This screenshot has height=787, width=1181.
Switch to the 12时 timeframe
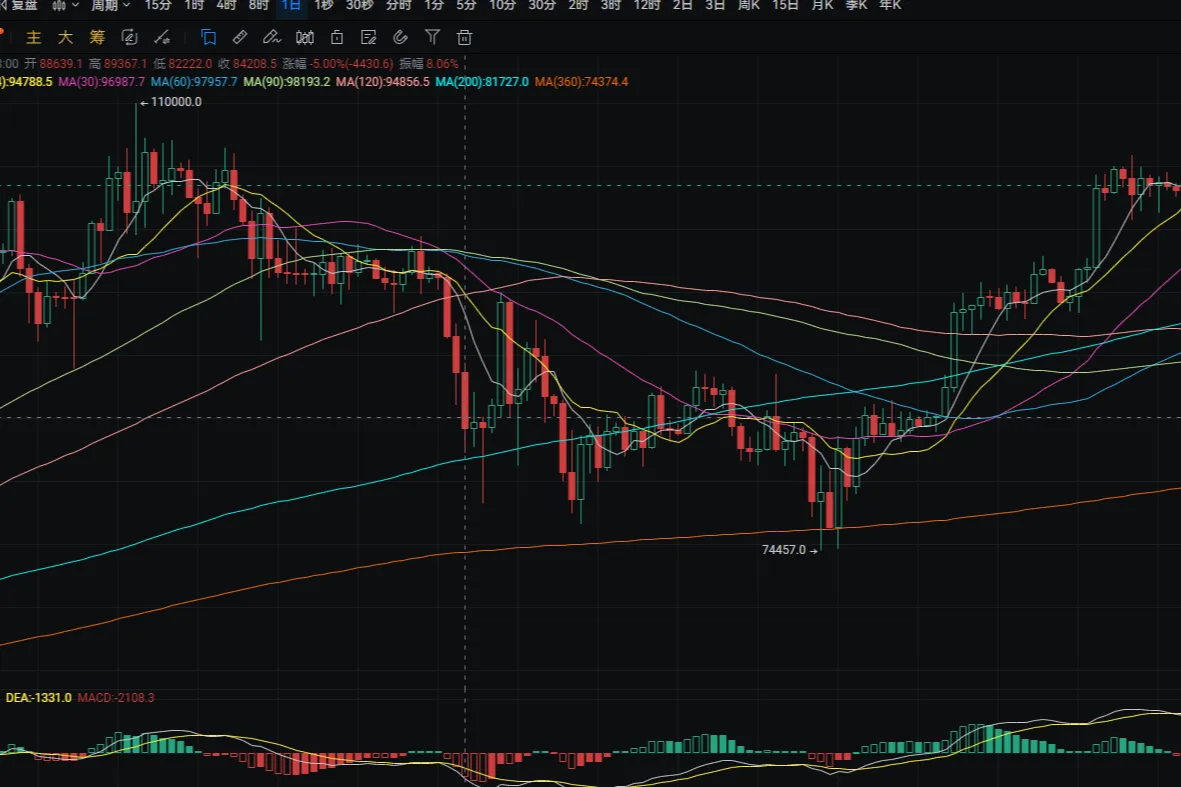(x=647, y=5)
